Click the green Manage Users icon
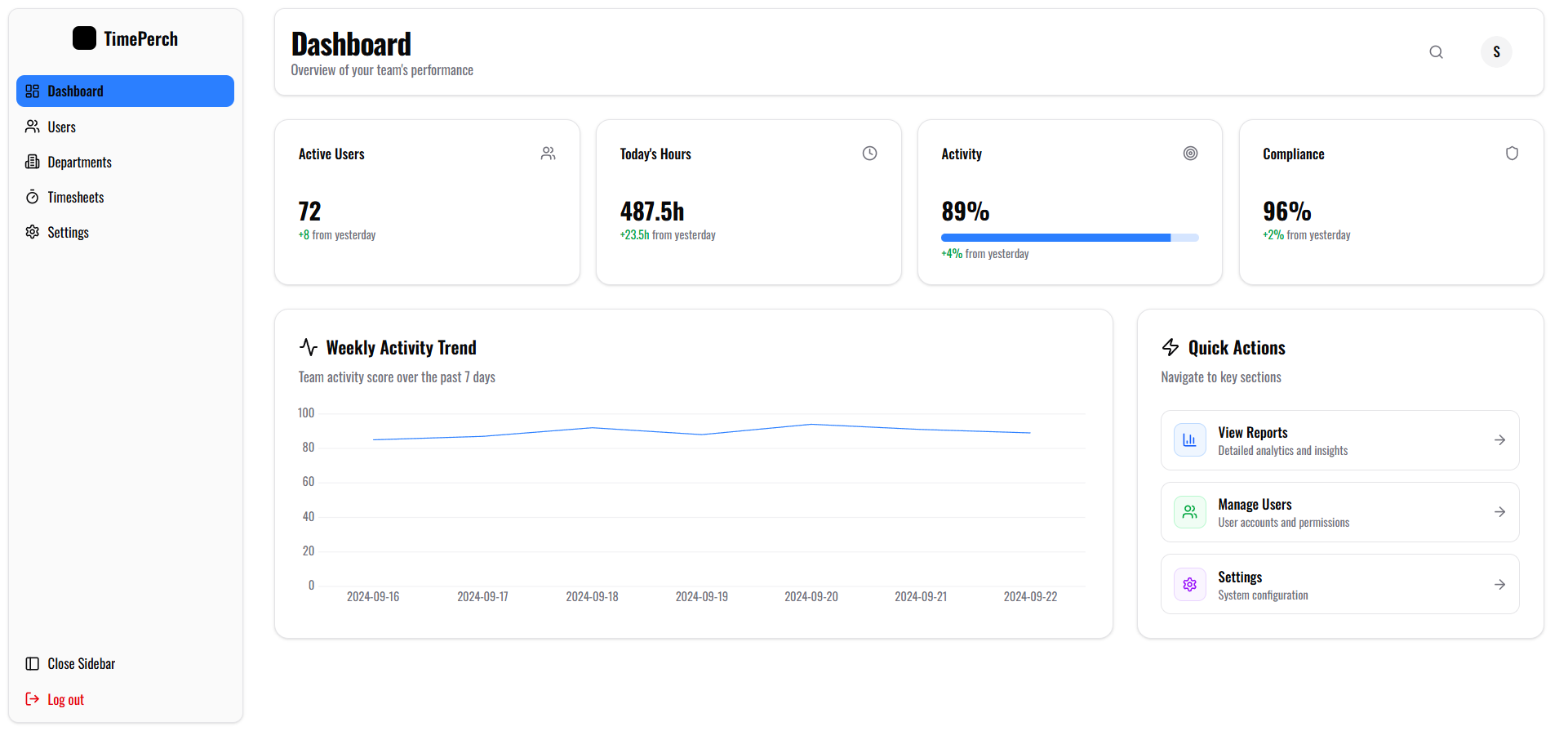 [1189, 512]
